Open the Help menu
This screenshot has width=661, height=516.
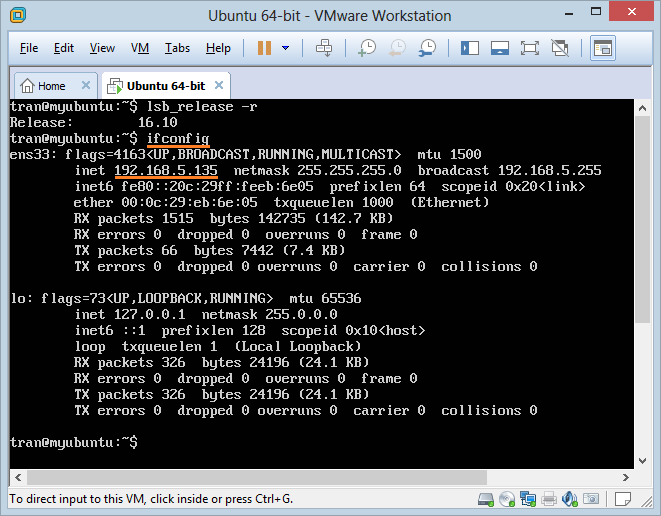pos(218,48)
